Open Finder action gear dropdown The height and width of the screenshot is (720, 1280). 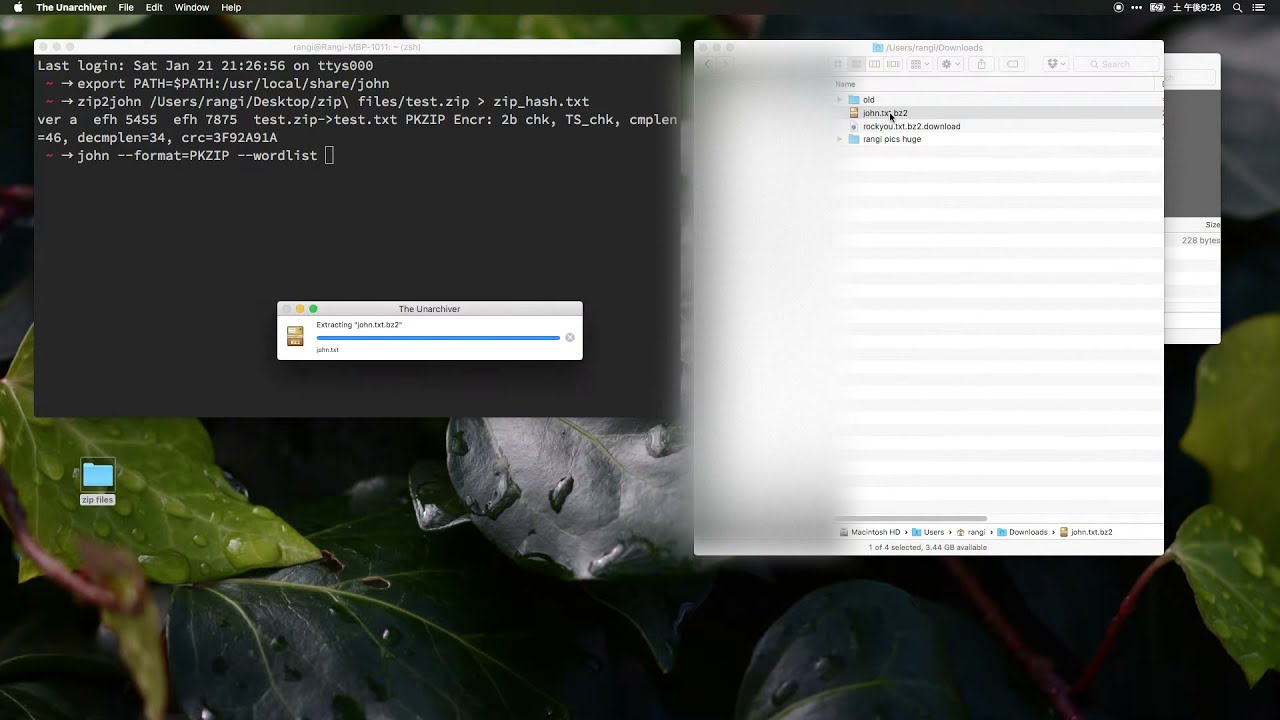[x=951, y=64]
